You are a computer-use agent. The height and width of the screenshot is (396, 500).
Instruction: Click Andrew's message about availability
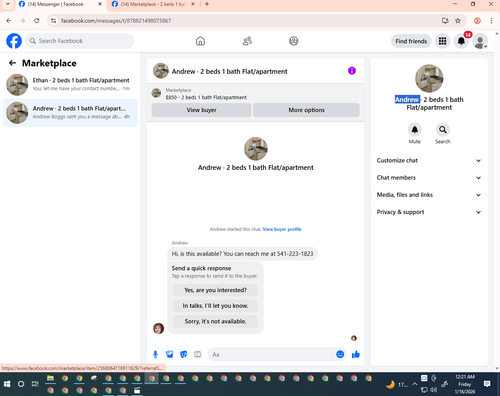tap(242, 254)
